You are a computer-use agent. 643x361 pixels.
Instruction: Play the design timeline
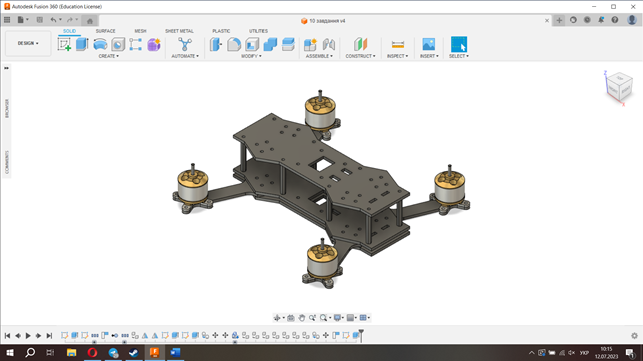[x=28, y=336]
